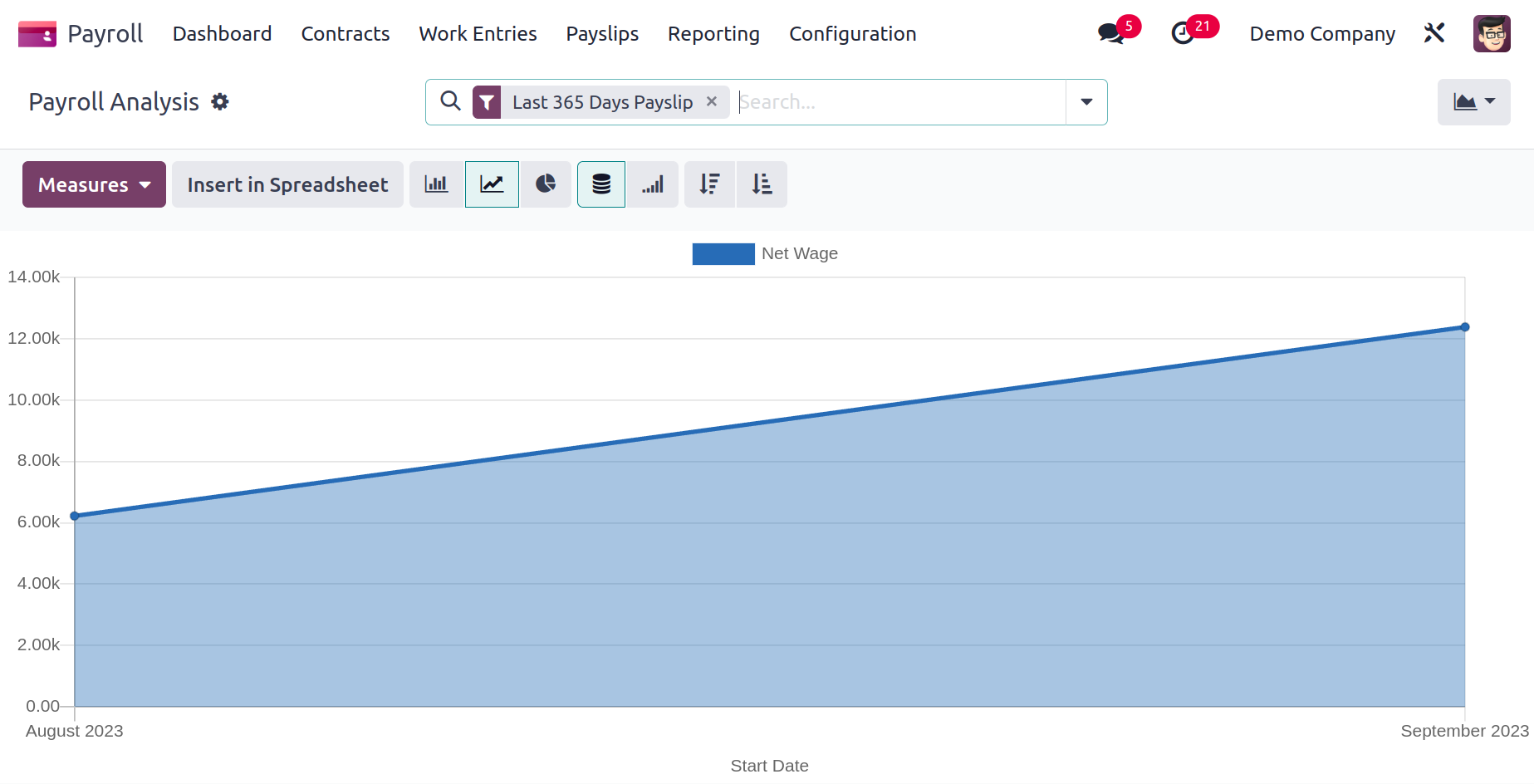Switch to line chart mode
The image size is (1534, 784).
click(x=492, y=184)
